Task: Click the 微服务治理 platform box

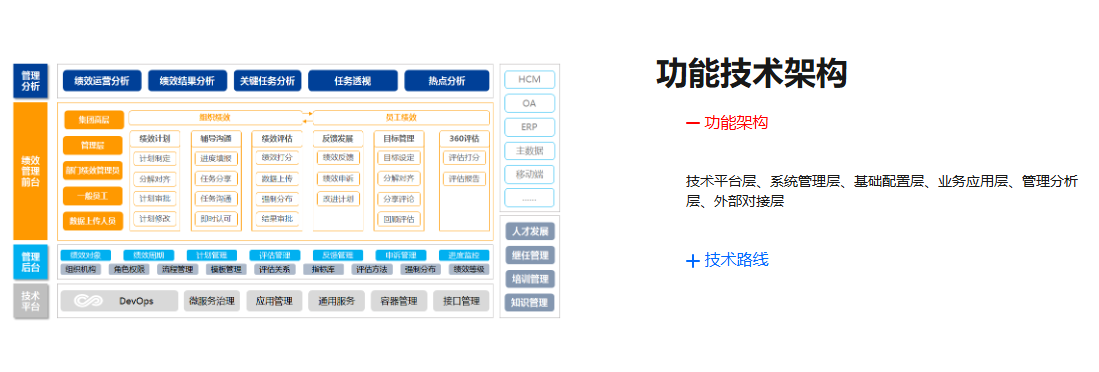Action: pyautogui.click(x=212, y=301)
